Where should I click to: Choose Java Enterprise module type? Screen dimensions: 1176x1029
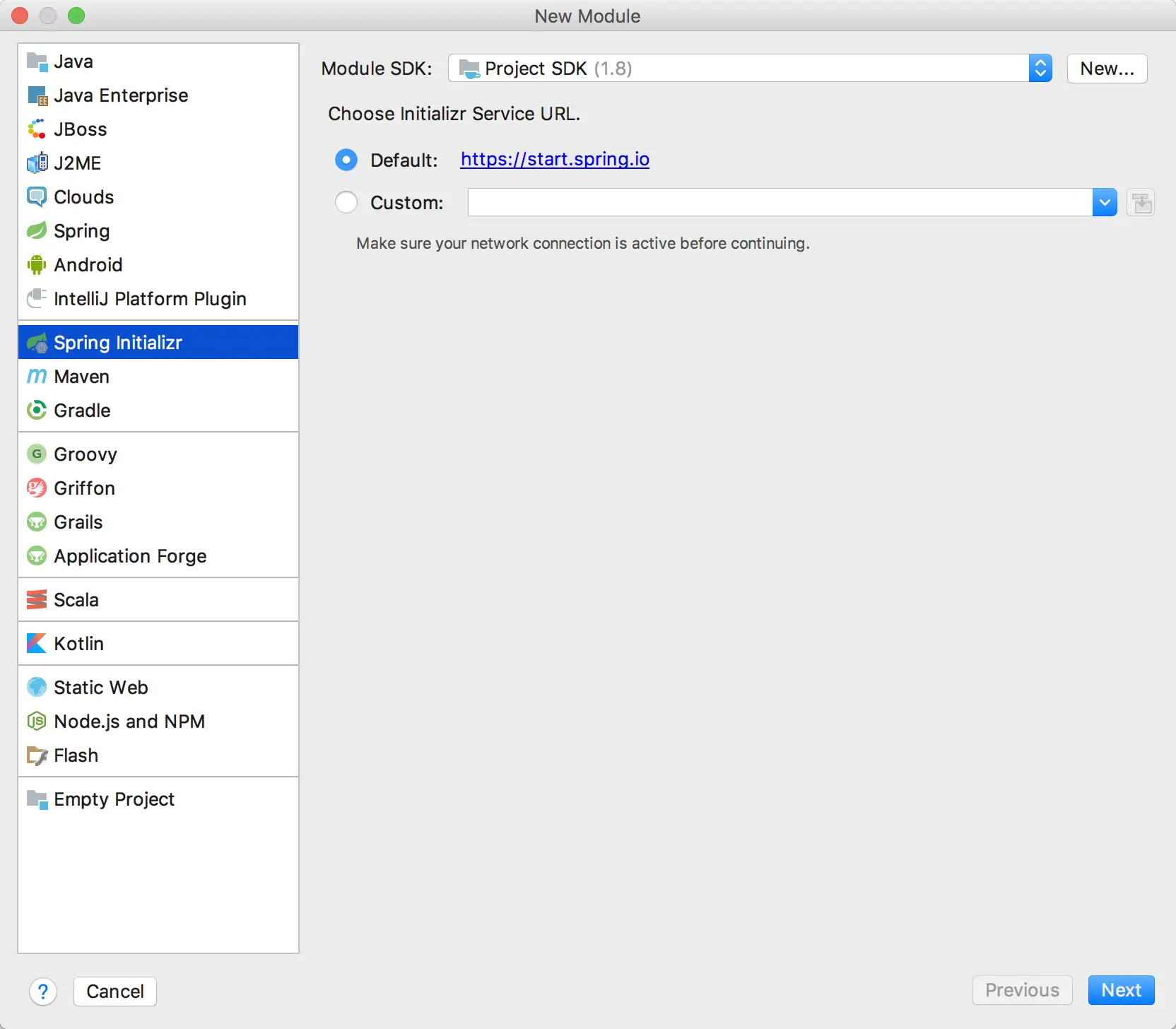click(158, 95)
